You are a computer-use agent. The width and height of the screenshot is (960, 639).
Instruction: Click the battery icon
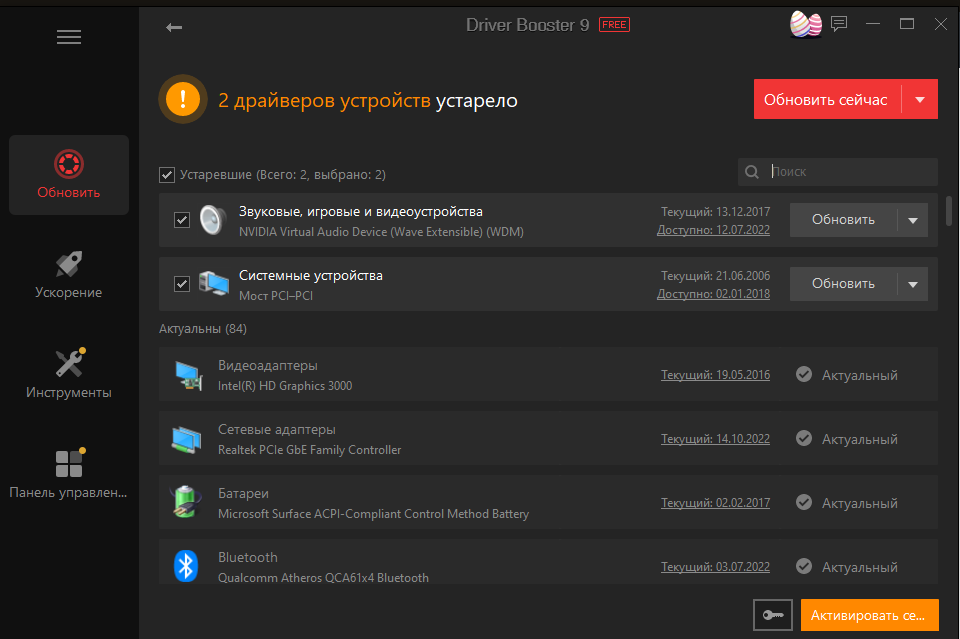point(185,503)
